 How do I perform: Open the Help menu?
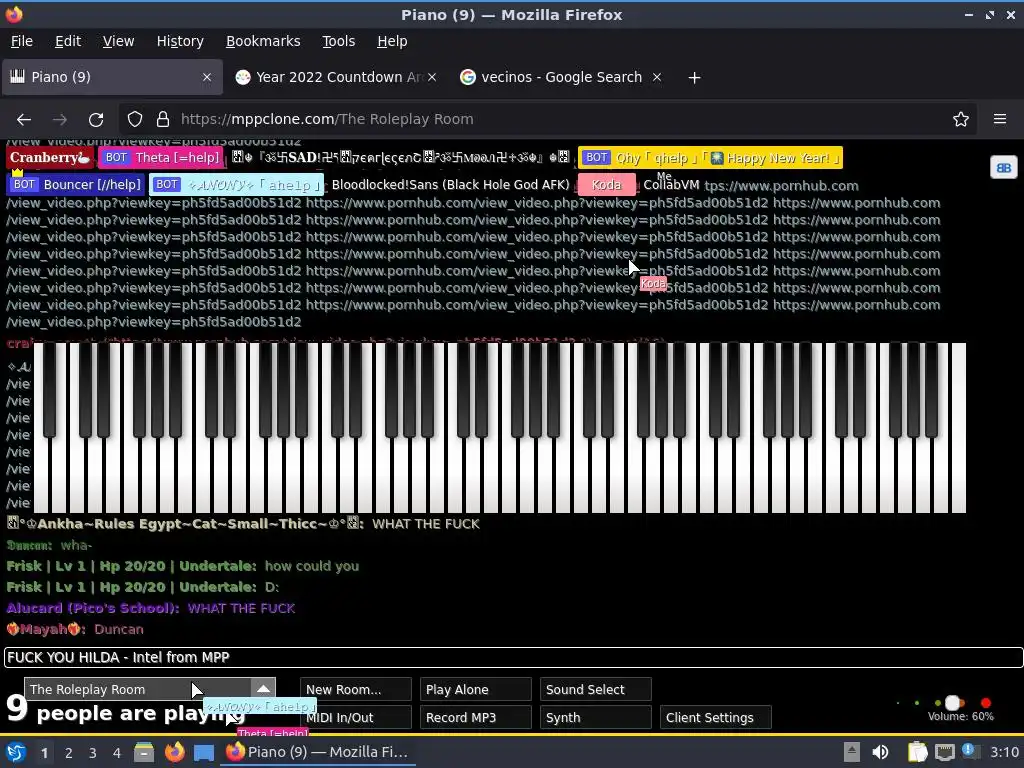(x=392, y=41)
